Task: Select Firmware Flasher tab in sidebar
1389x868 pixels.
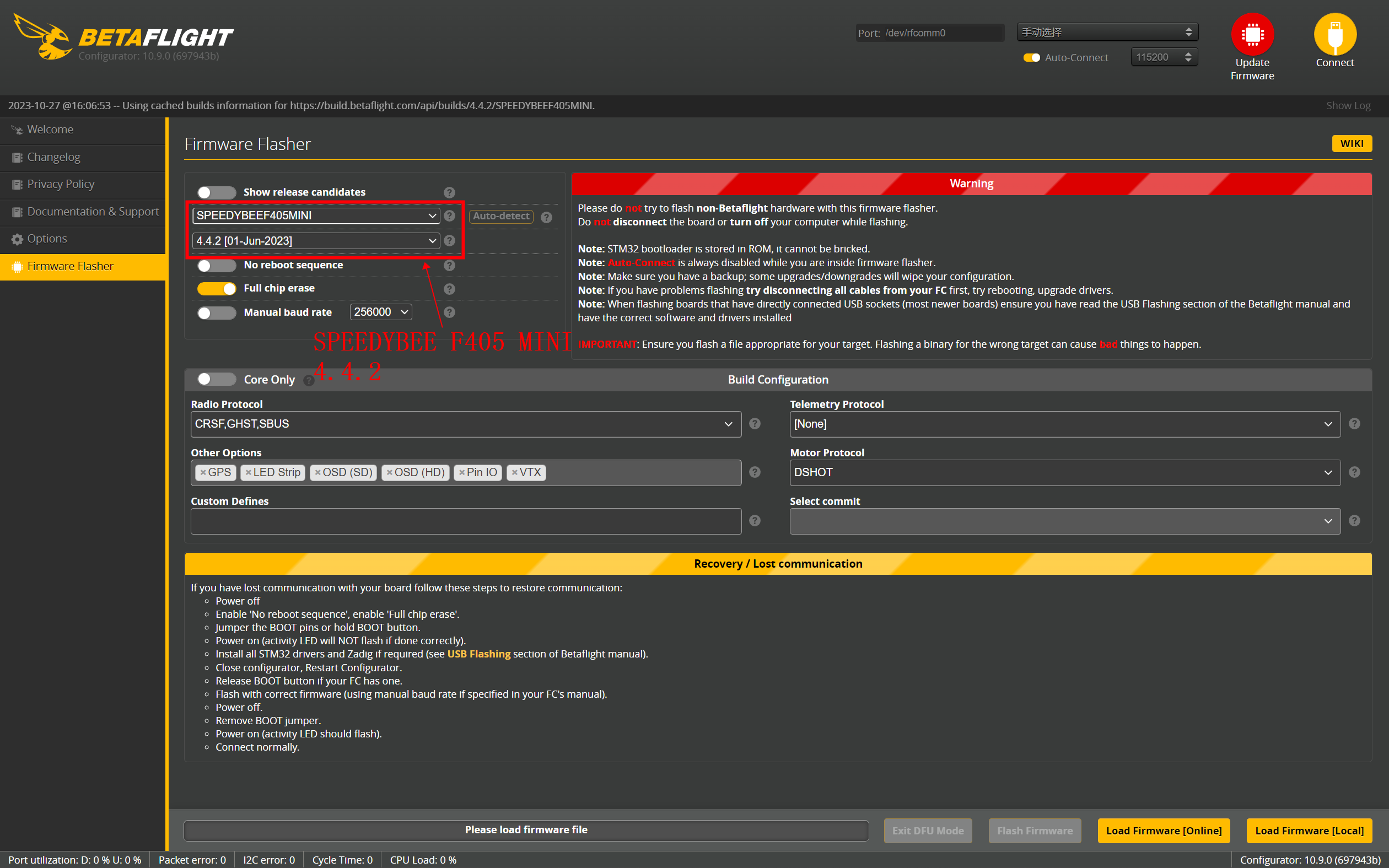Action: coord(83,266)
